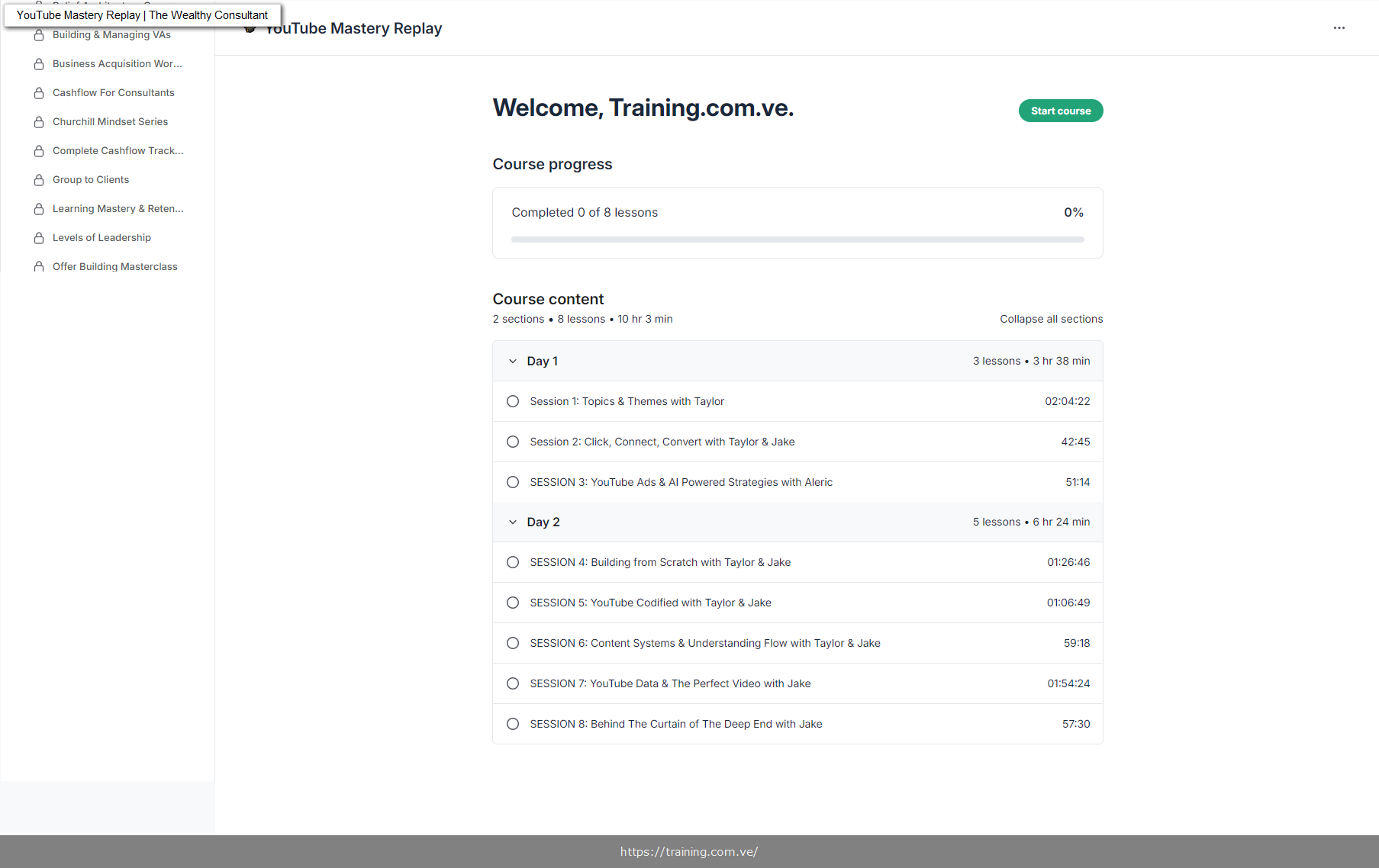Mark Session 1 Topics & Themes as complete
Screen dimensions: 1379x868
click(x=512, y=400)
